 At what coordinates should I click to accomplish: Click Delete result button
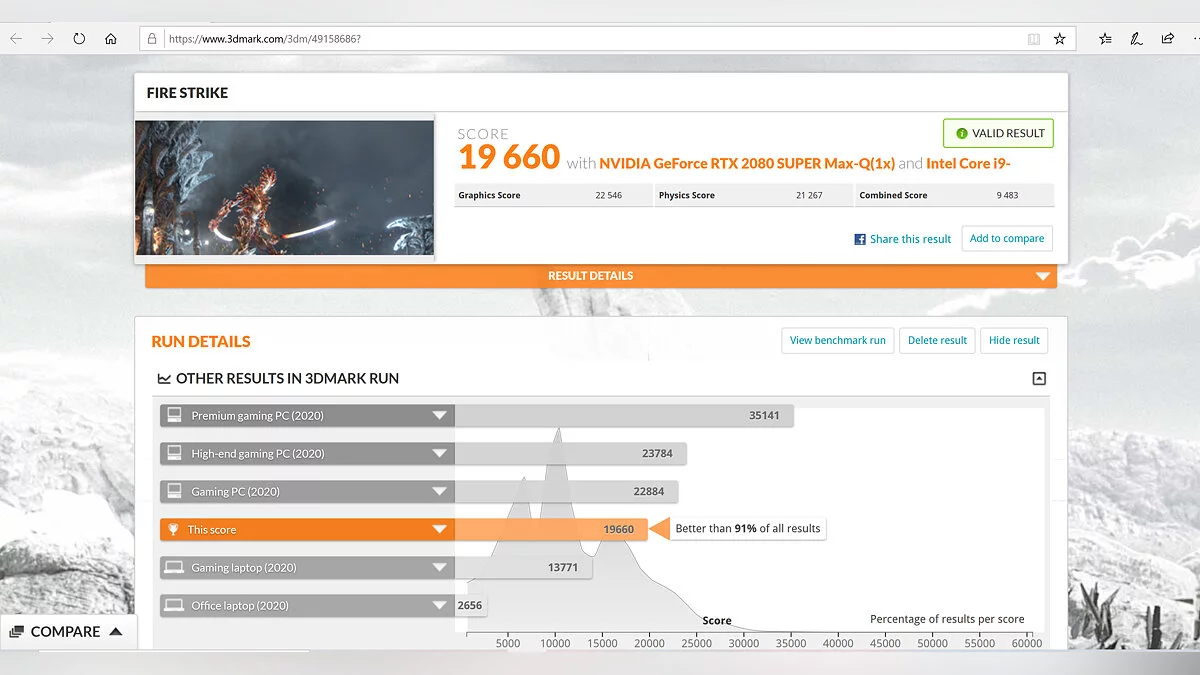pyautogui.click(x=937, y=340)
